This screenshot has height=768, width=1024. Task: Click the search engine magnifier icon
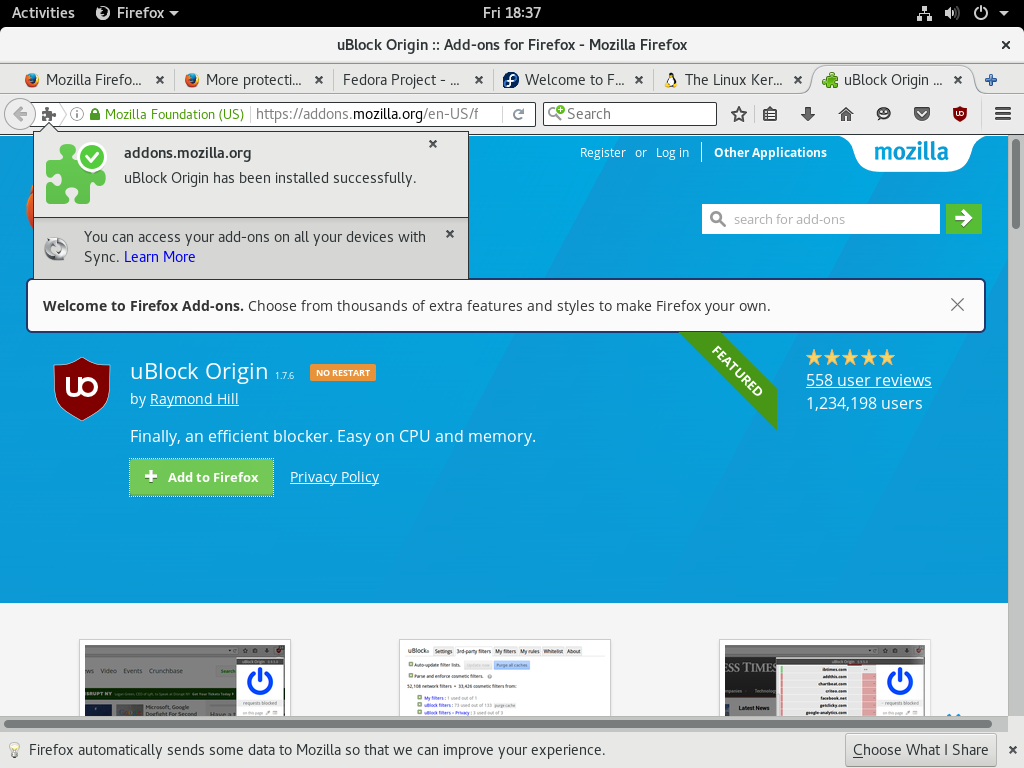point(556,113)
